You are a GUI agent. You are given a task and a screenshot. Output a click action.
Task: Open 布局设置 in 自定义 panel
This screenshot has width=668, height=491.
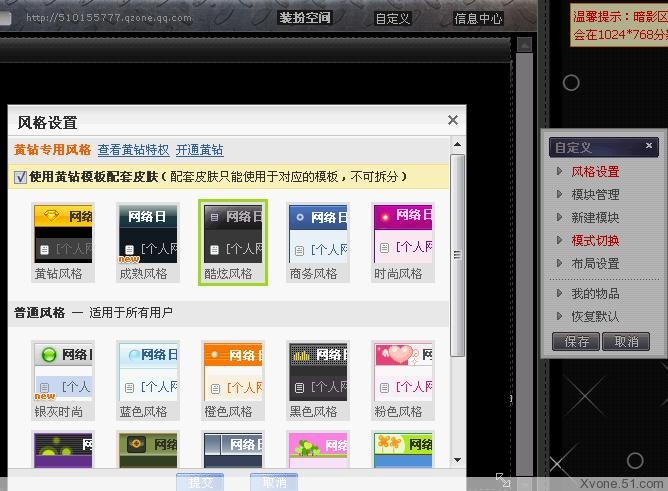click(595, 264)
